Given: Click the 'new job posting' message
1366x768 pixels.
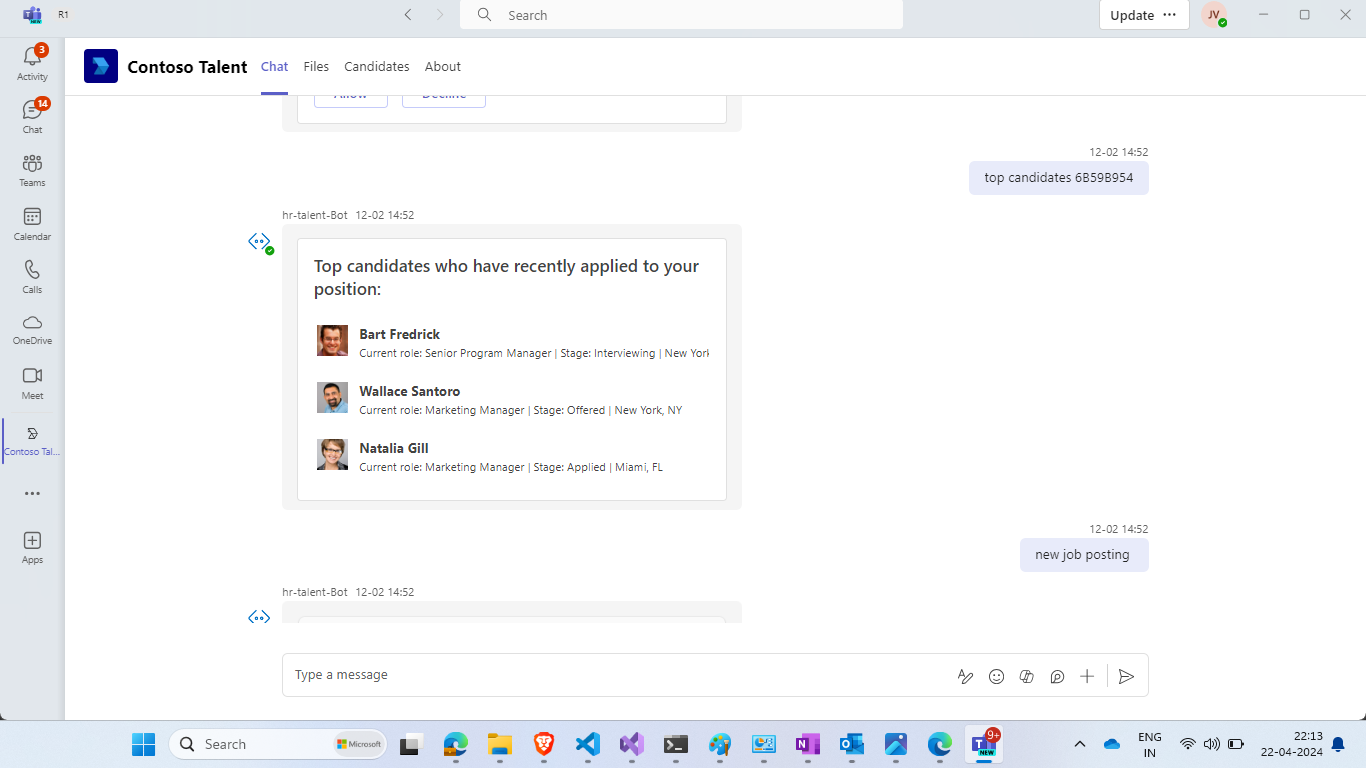Looking at the screenshot, I should tap(1083, 555).
